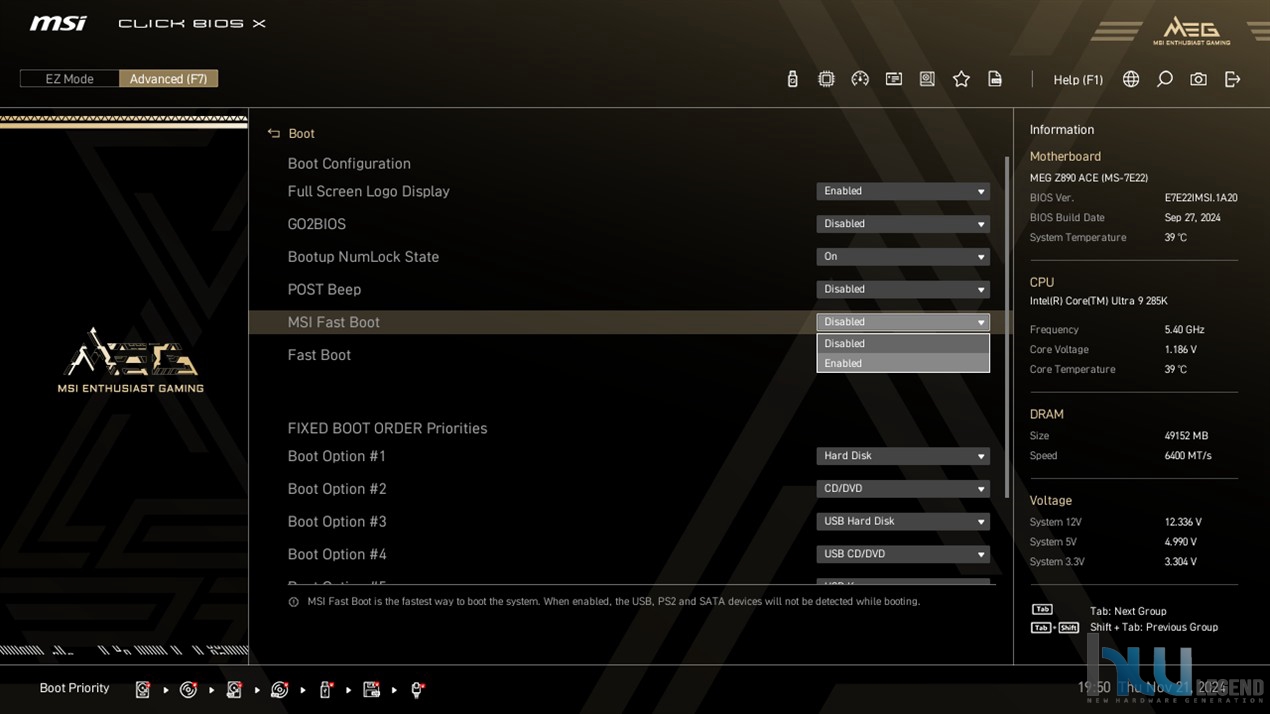Go back via the Boot breadcrumb label

(x=301, y=134)
